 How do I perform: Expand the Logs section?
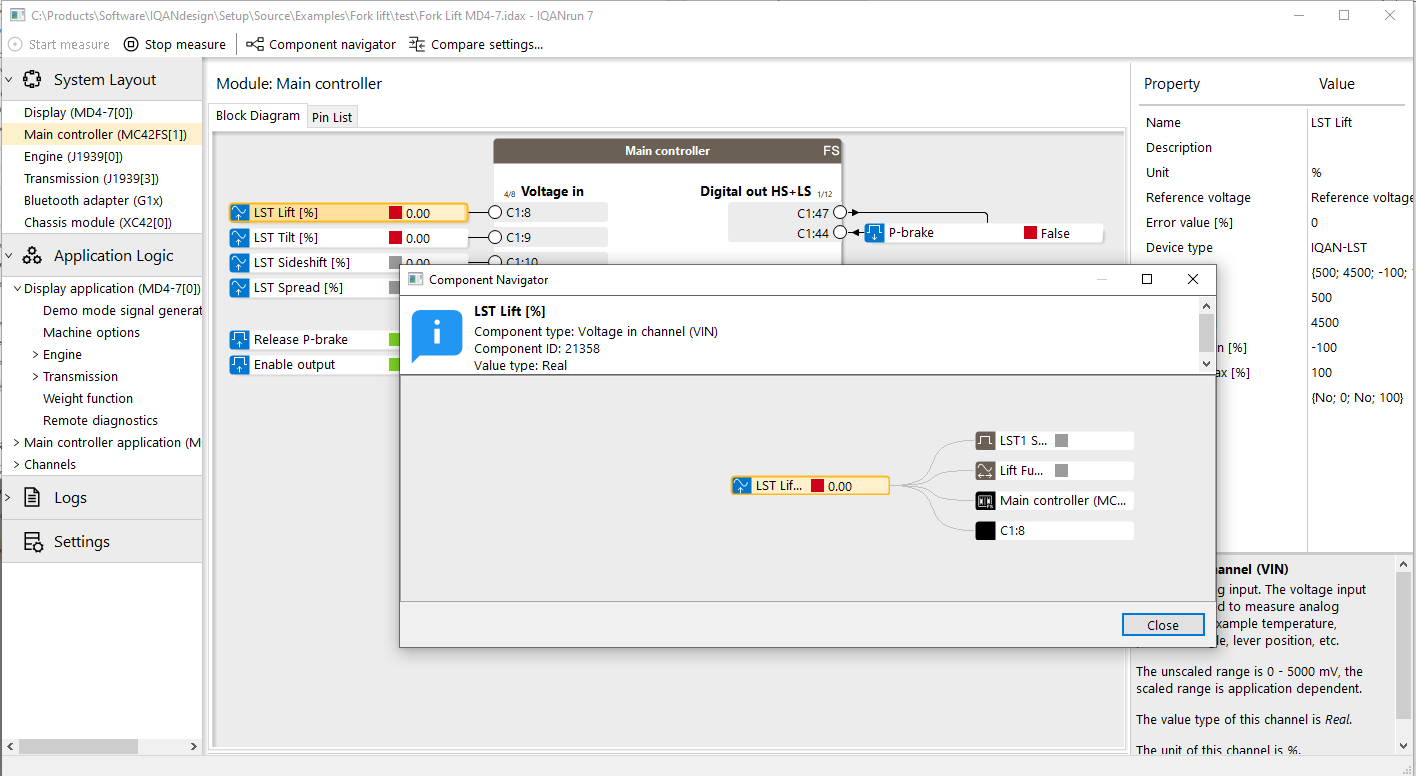(x=9, y=498)
